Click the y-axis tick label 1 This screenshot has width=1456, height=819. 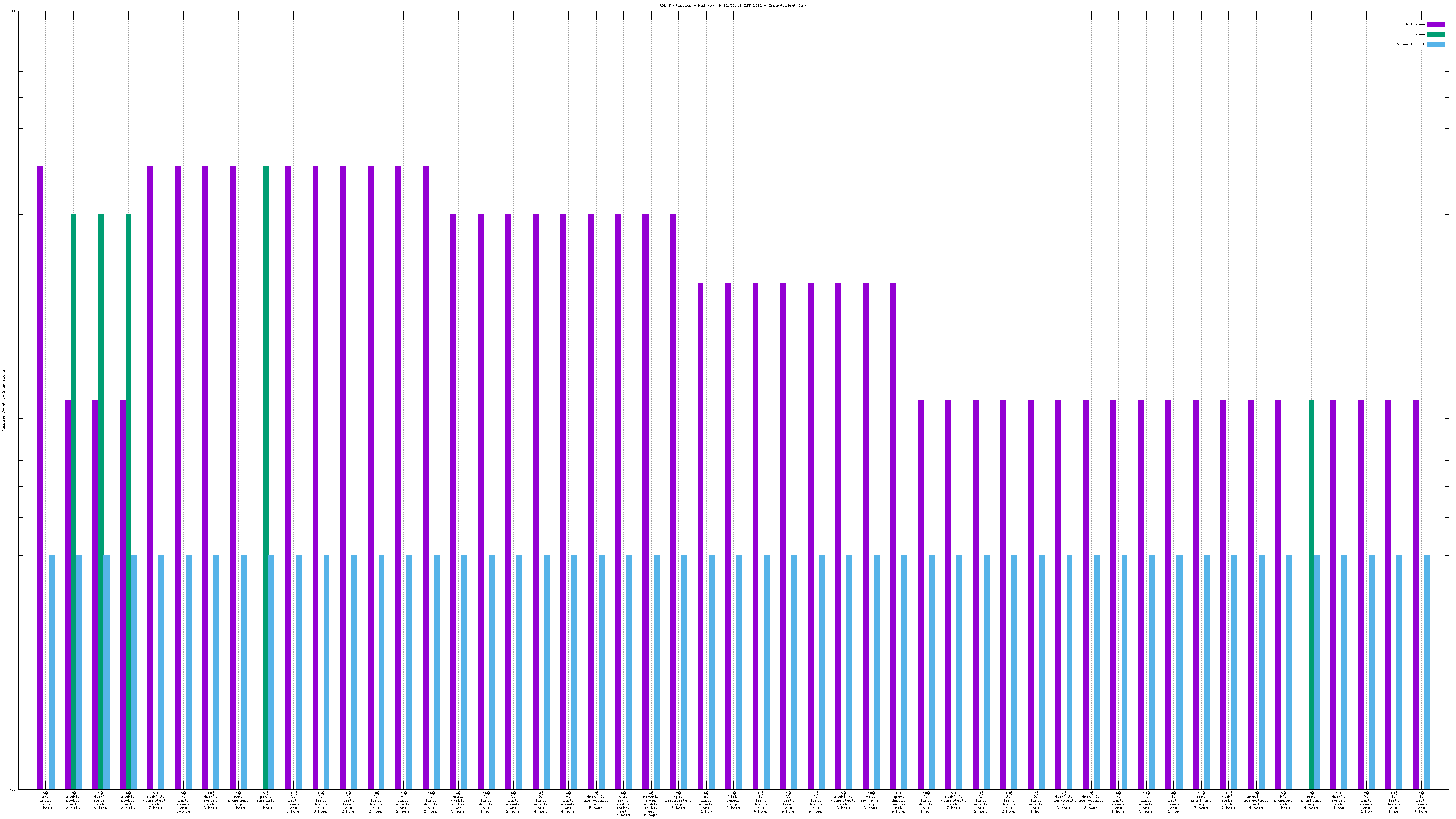point(15,401)
